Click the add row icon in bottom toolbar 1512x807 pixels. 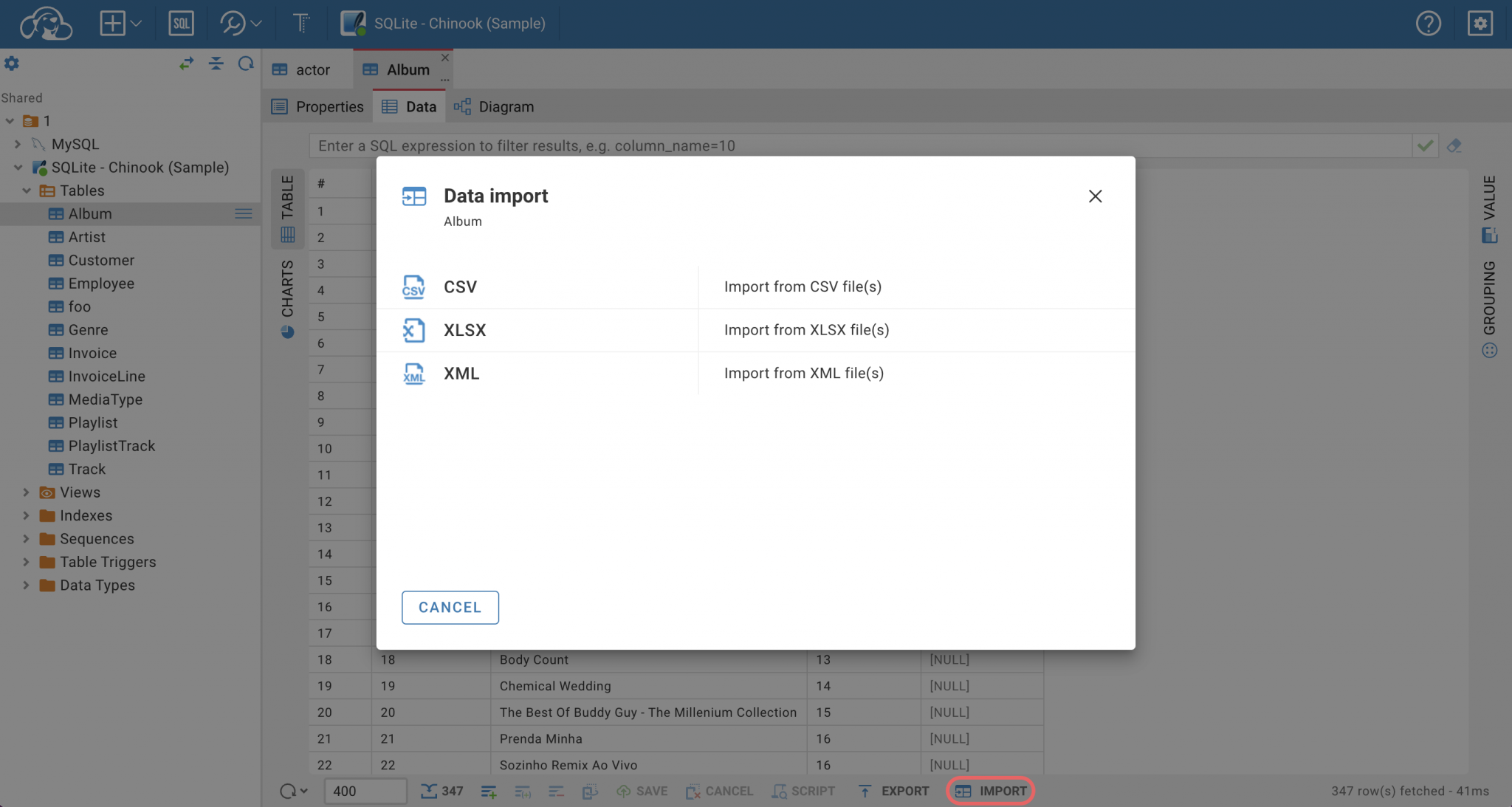tap(489, 791)
